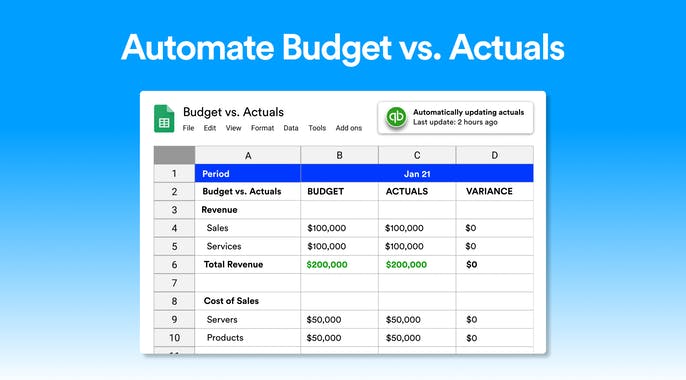This screenshot has width=686, height=380.
Task: Select row 3 header
Action: coord(174,210)
